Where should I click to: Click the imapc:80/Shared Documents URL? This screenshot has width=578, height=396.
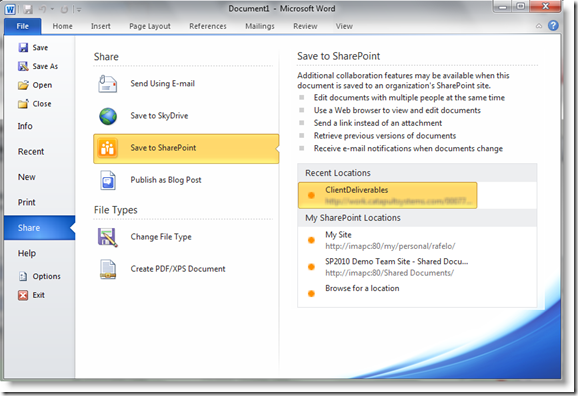pos(390,273)
